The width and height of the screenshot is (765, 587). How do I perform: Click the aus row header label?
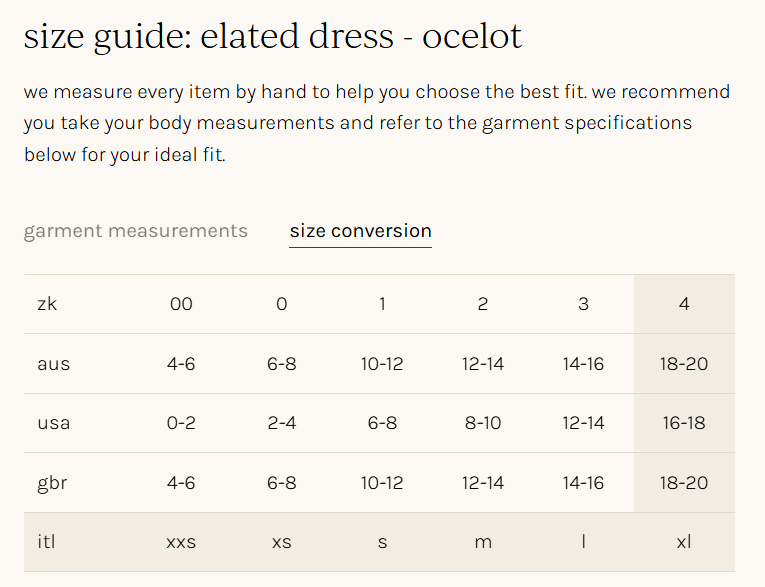[x=53, y=364]
